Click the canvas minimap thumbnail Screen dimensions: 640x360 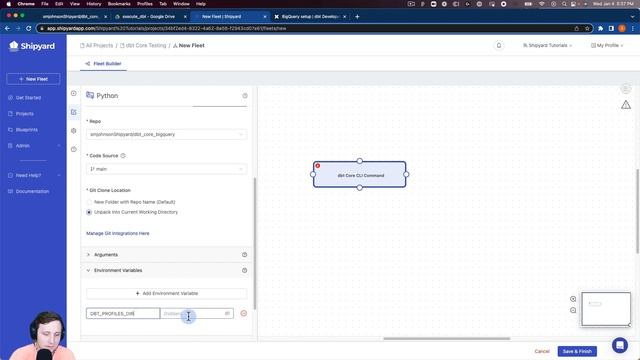click(606, 309)
